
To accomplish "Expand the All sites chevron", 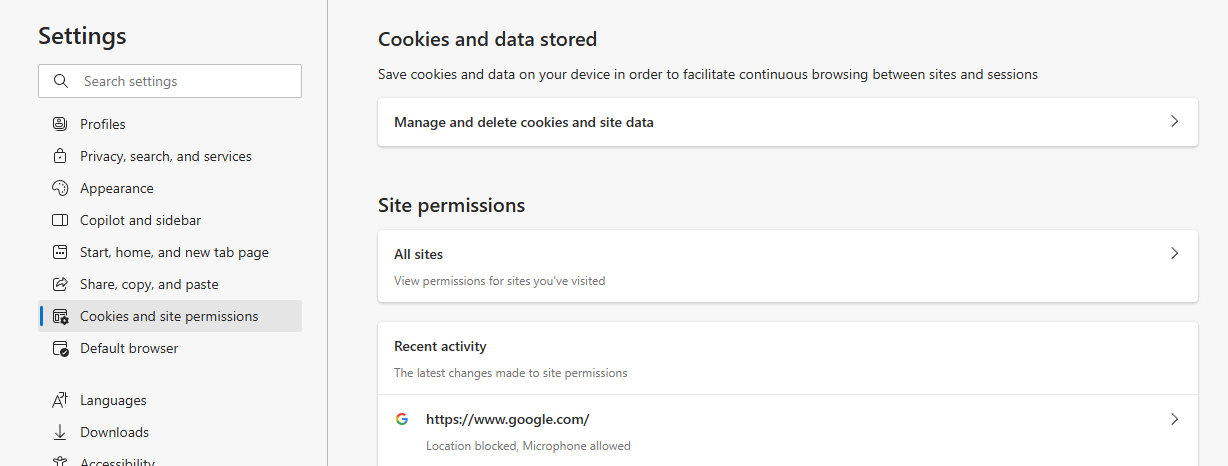I will (1175, 254).
